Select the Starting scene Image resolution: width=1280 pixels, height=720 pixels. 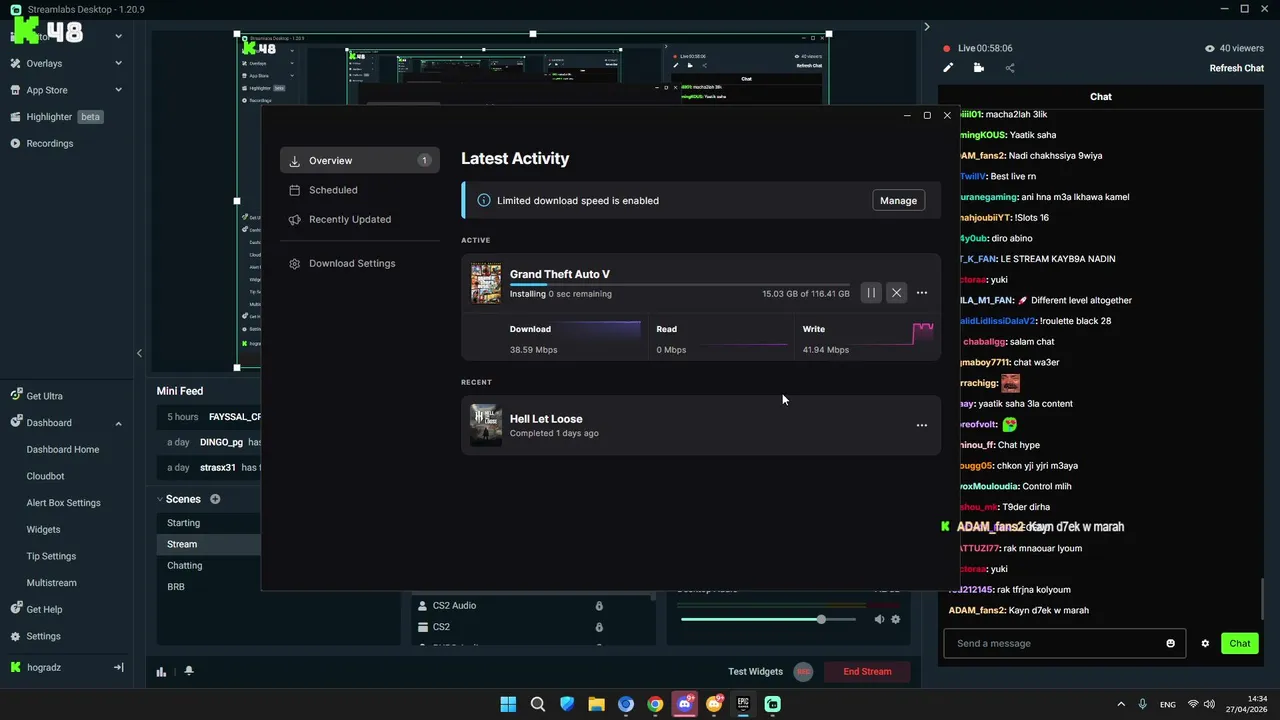click(209, 523)
